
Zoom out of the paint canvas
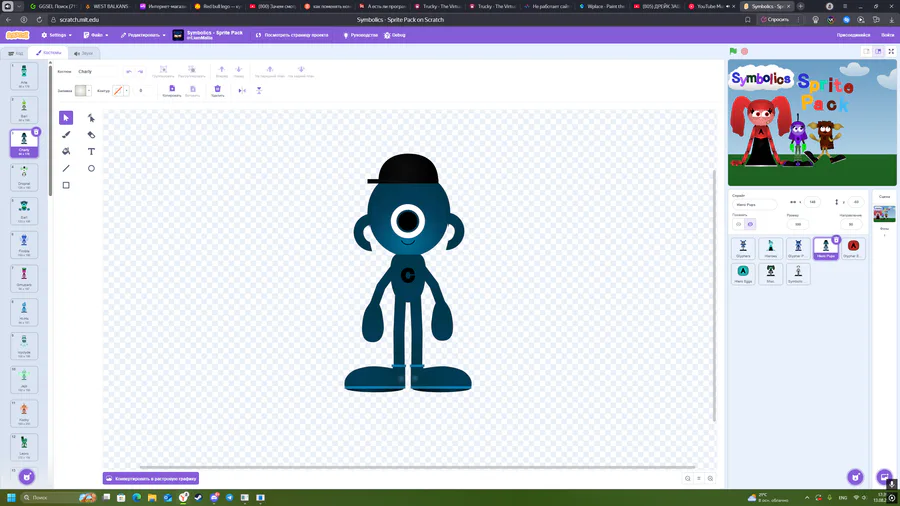[x=688, y=478]
